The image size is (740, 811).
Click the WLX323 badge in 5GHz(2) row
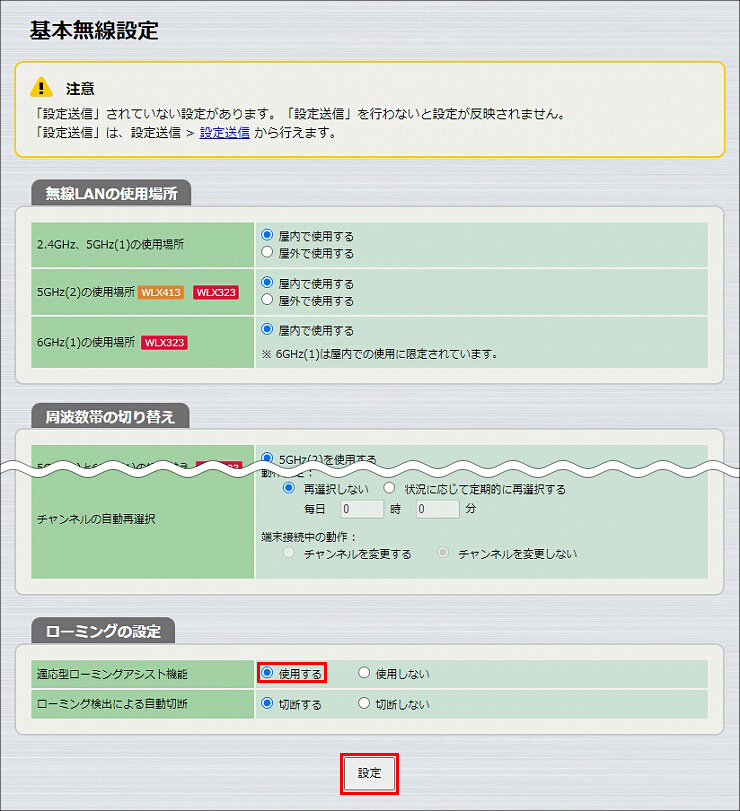(216, 292)
